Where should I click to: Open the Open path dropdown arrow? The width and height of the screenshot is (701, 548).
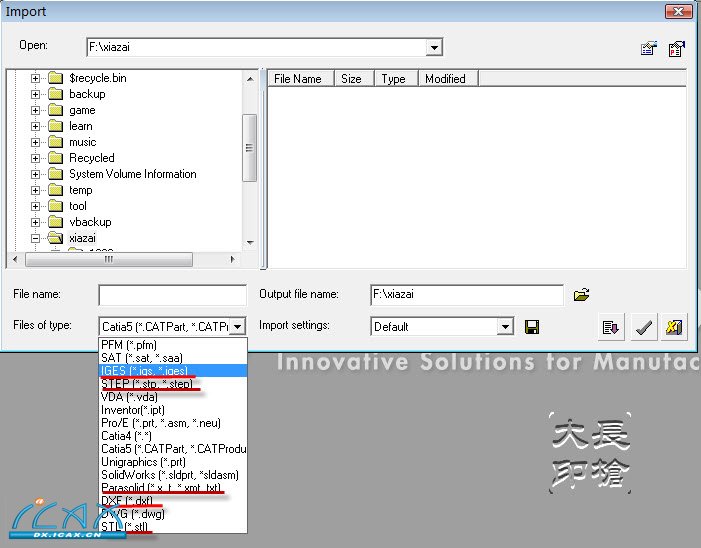click(434, 47)
